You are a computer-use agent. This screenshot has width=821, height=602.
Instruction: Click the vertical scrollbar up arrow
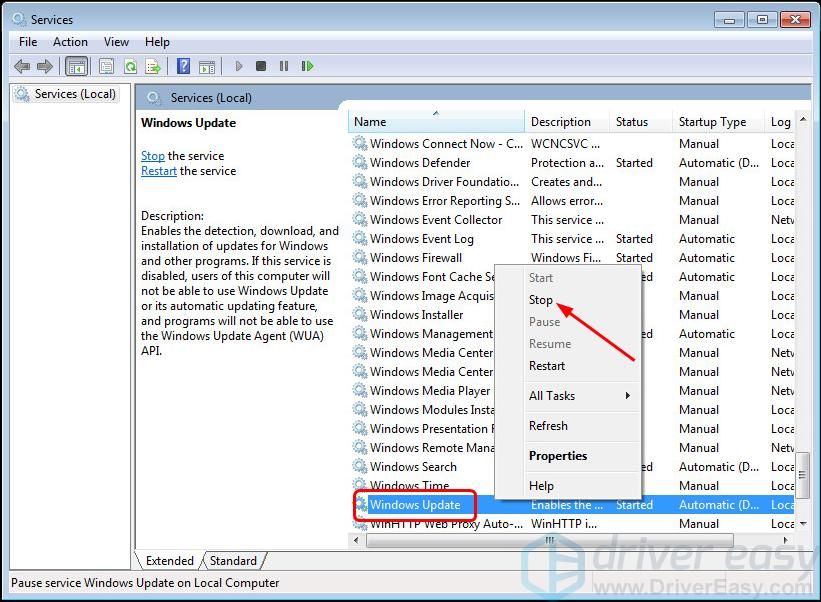coord(803,119)
